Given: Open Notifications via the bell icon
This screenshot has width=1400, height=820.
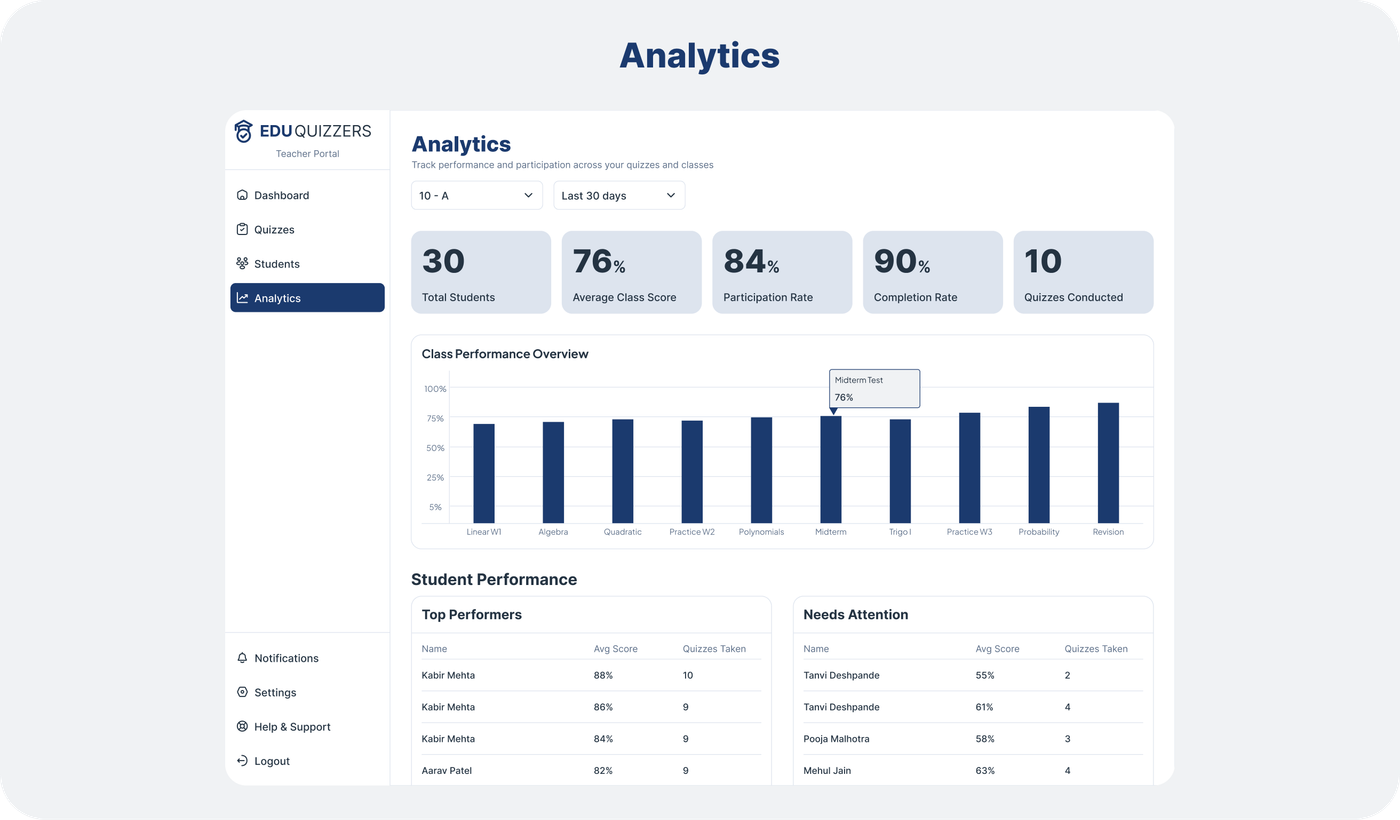Looking at the screenshot, I should coord(241,658).
